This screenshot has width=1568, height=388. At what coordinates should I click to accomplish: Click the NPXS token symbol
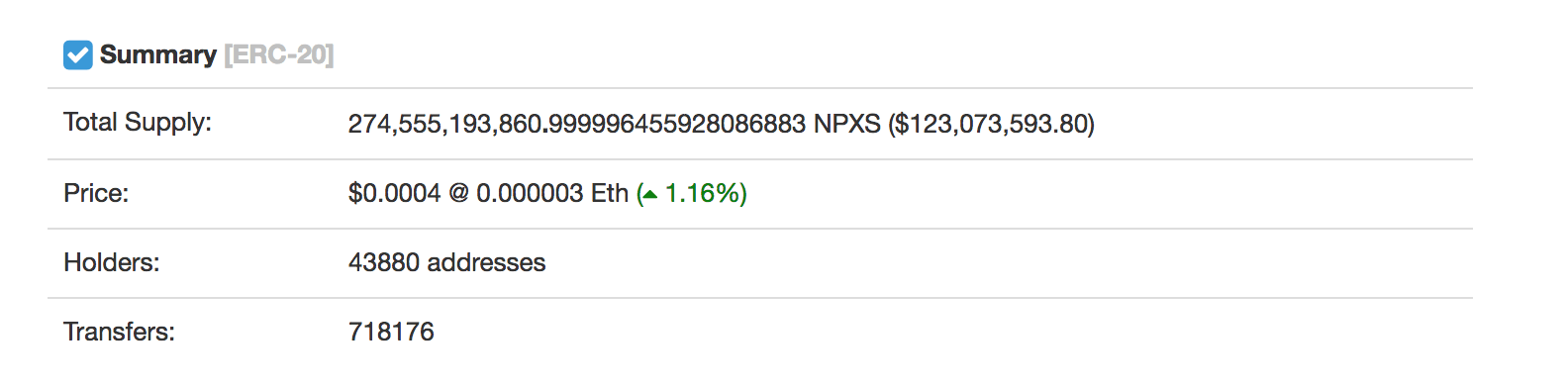coord(847,124)
